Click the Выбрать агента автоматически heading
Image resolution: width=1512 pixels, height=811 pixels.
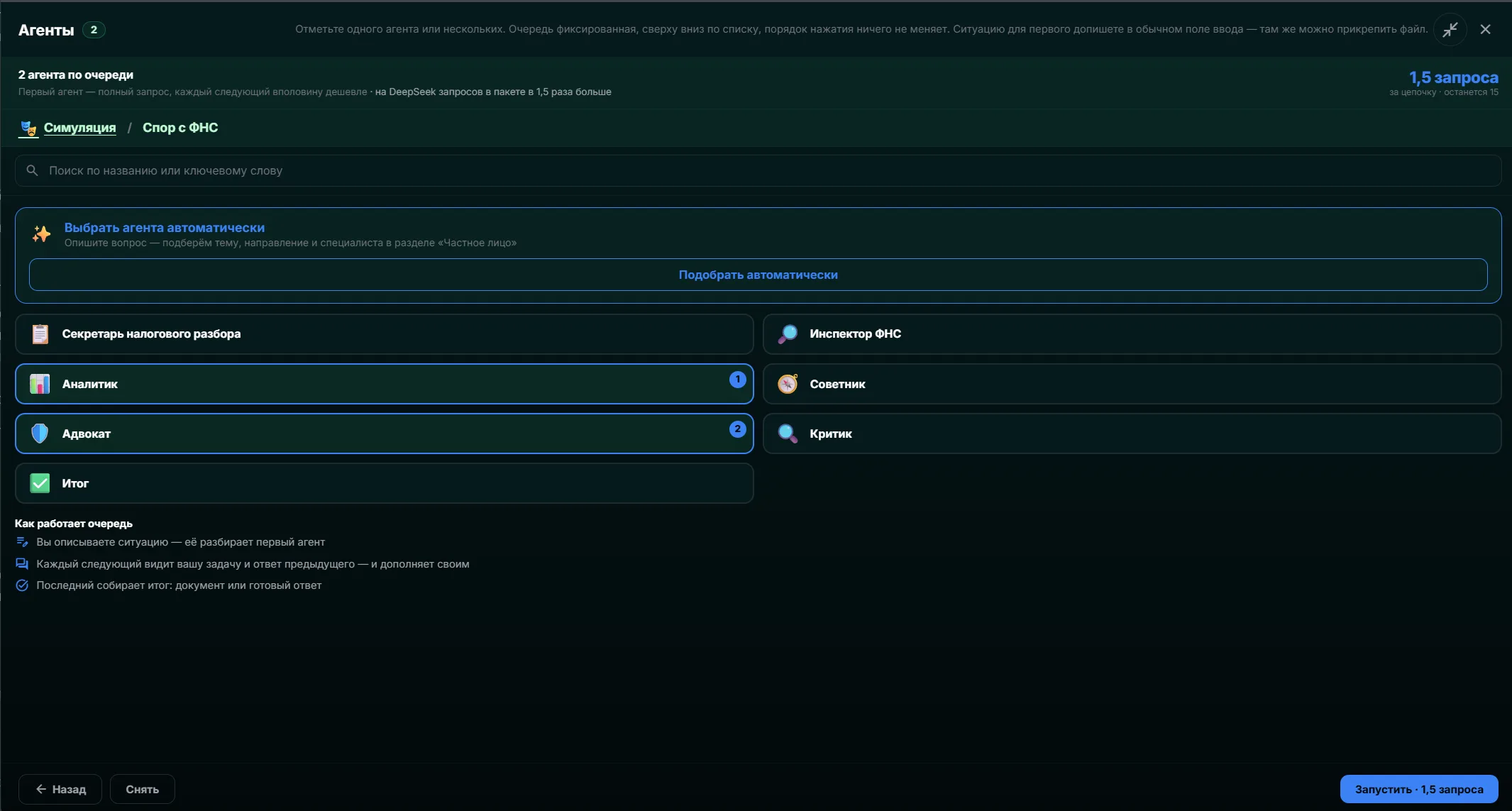[x=165, y=228]
